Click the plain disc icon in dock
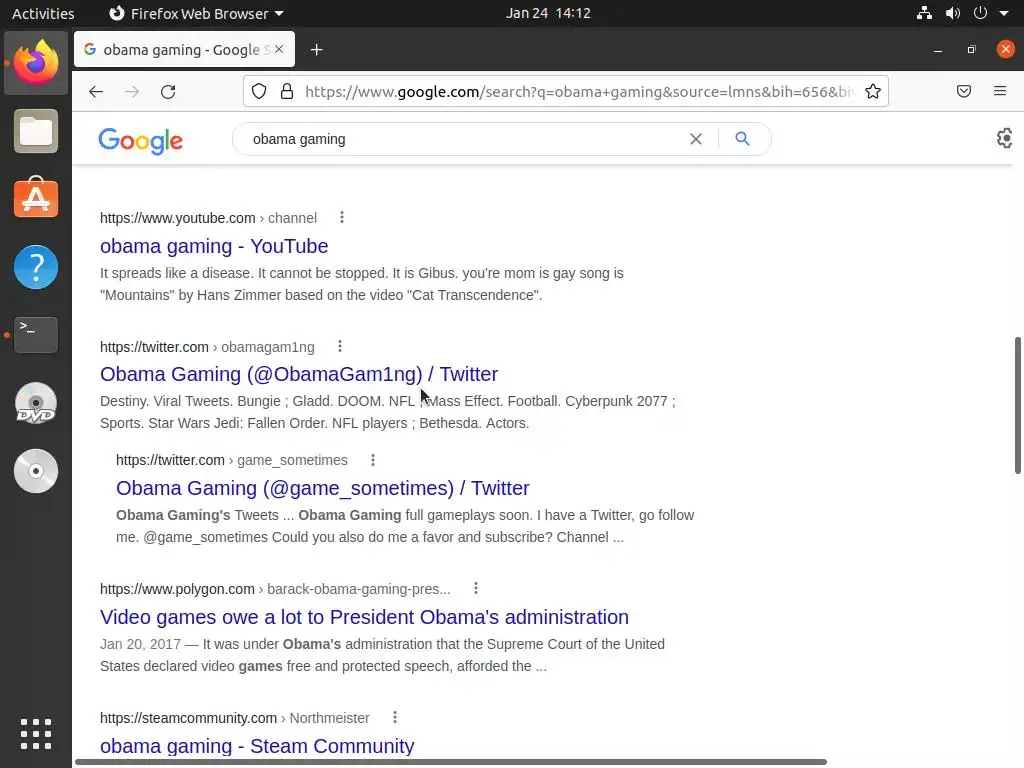 tap(36, 471)
